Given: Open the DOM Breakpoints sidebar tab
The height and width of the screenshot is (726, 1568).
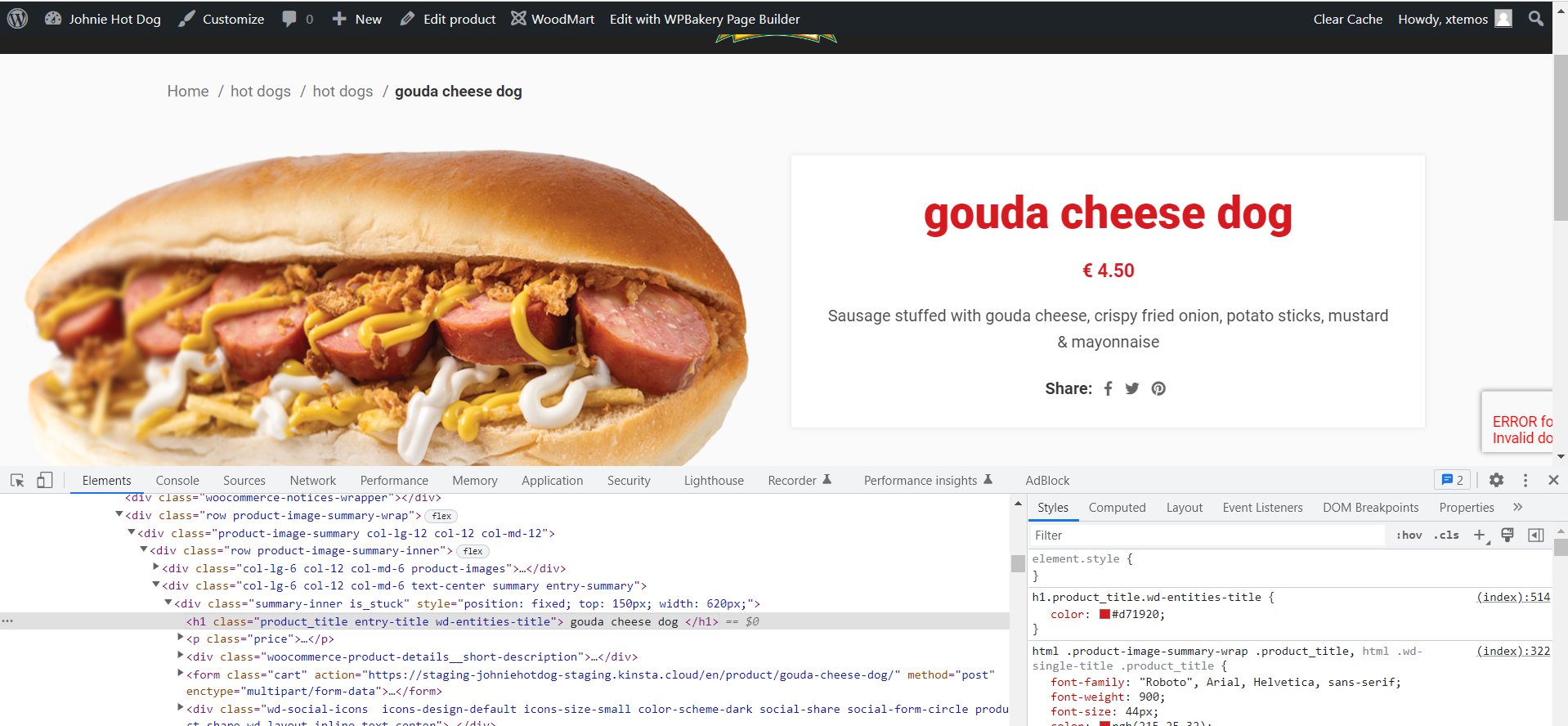Looking at the screenshot, I should pyautogui.click(x=1370, y=508).
